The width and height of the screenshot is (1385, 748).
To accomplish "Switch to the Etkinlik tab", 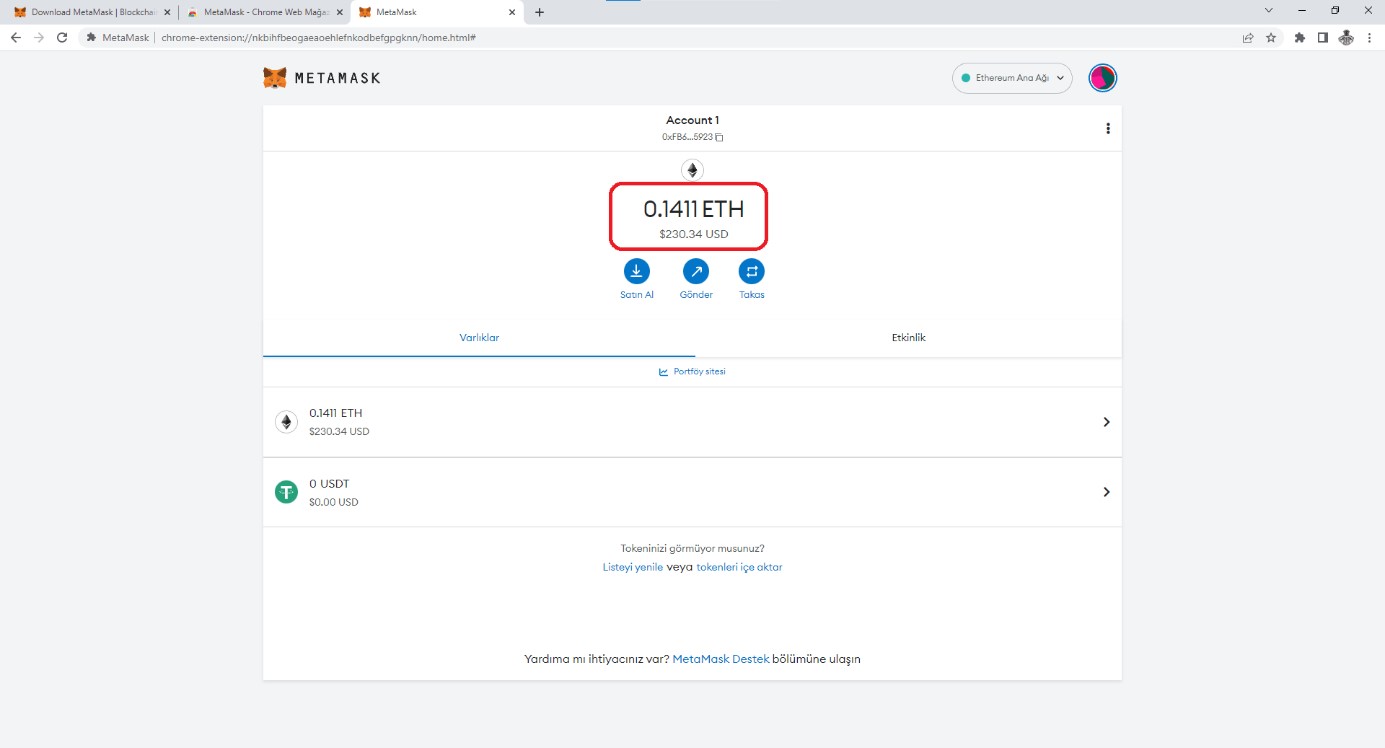I will pos(908,338).
